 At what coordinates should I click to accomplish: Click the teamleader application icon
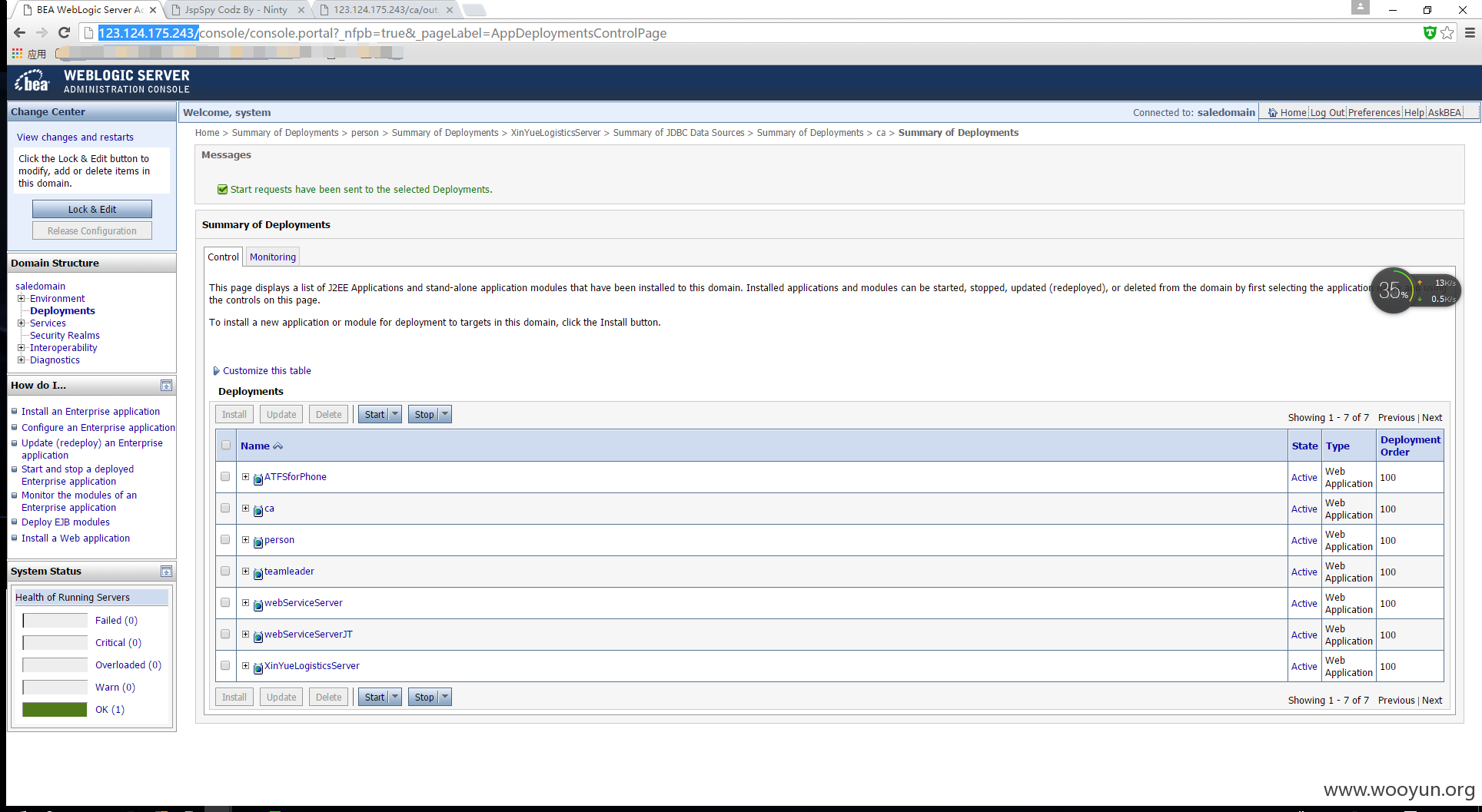(x=258, y=573)
